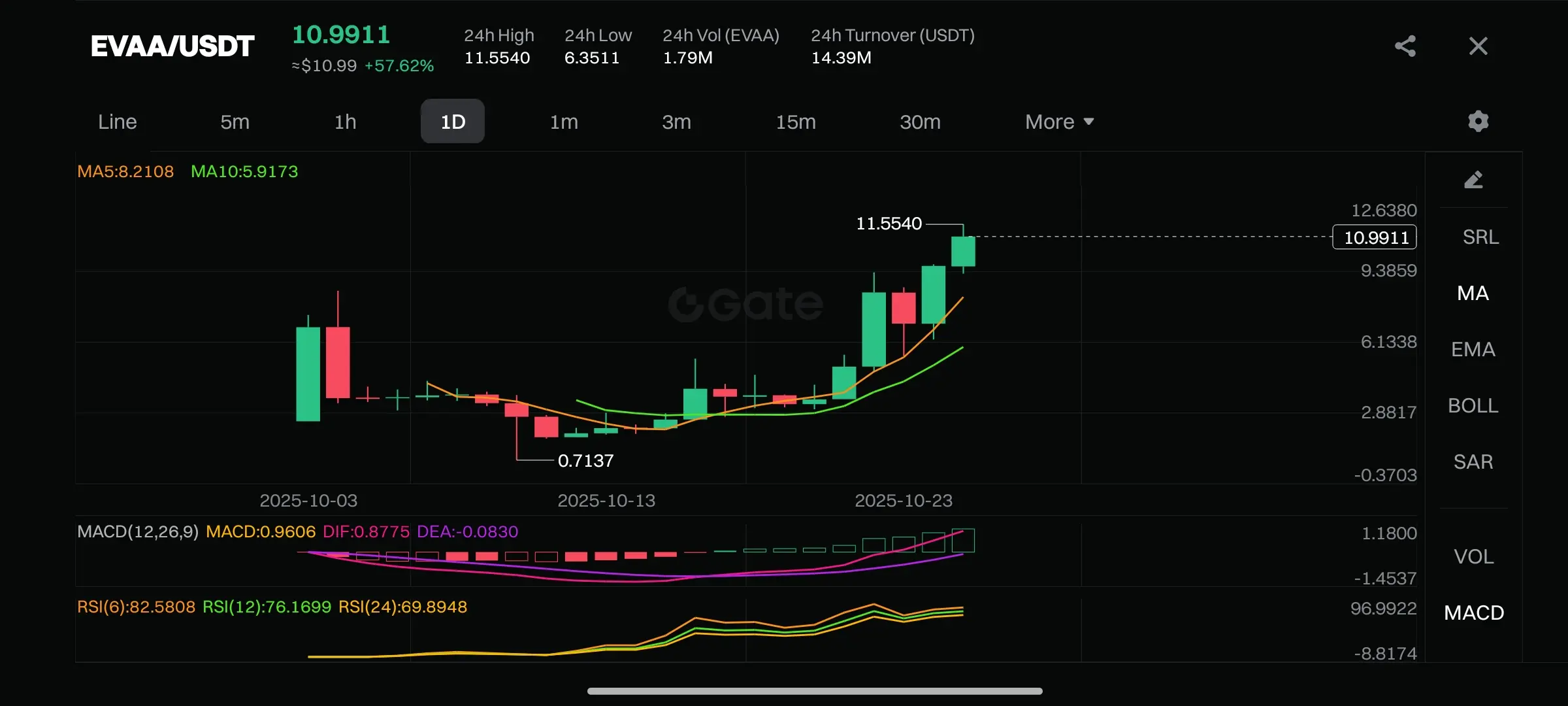This screenshot has width=1568, height=706.
Task: Choose the 30m interval
Action: tap(920, 122)
